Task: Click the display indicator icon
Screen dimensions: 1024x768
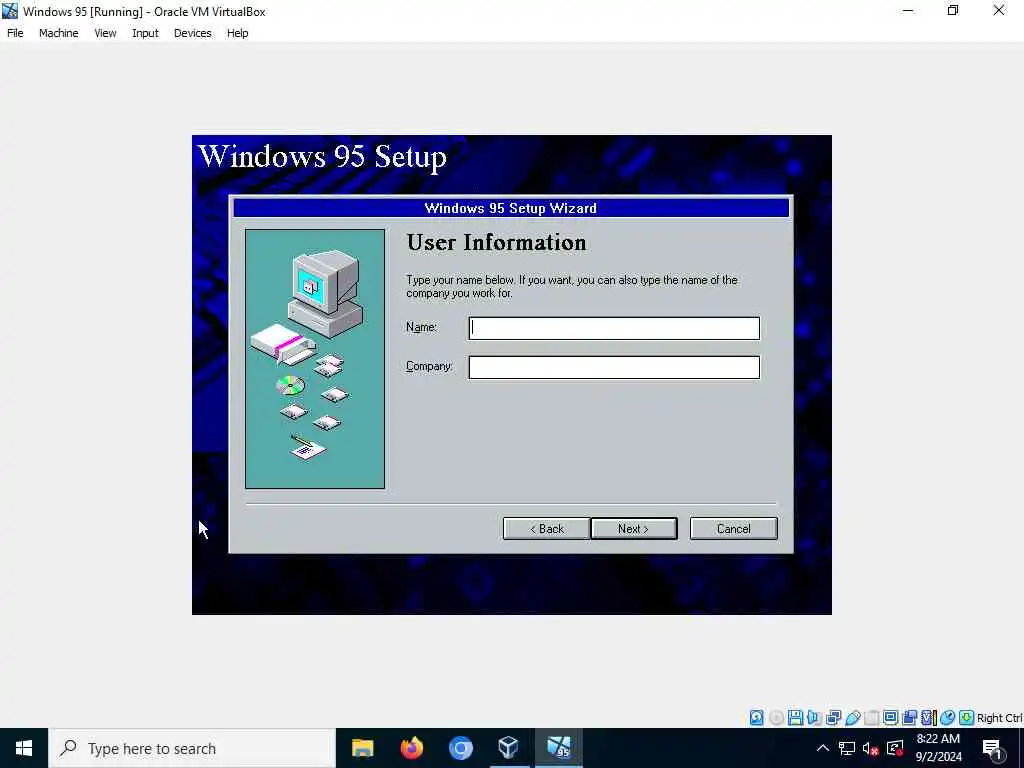Action: coord(890,718)
